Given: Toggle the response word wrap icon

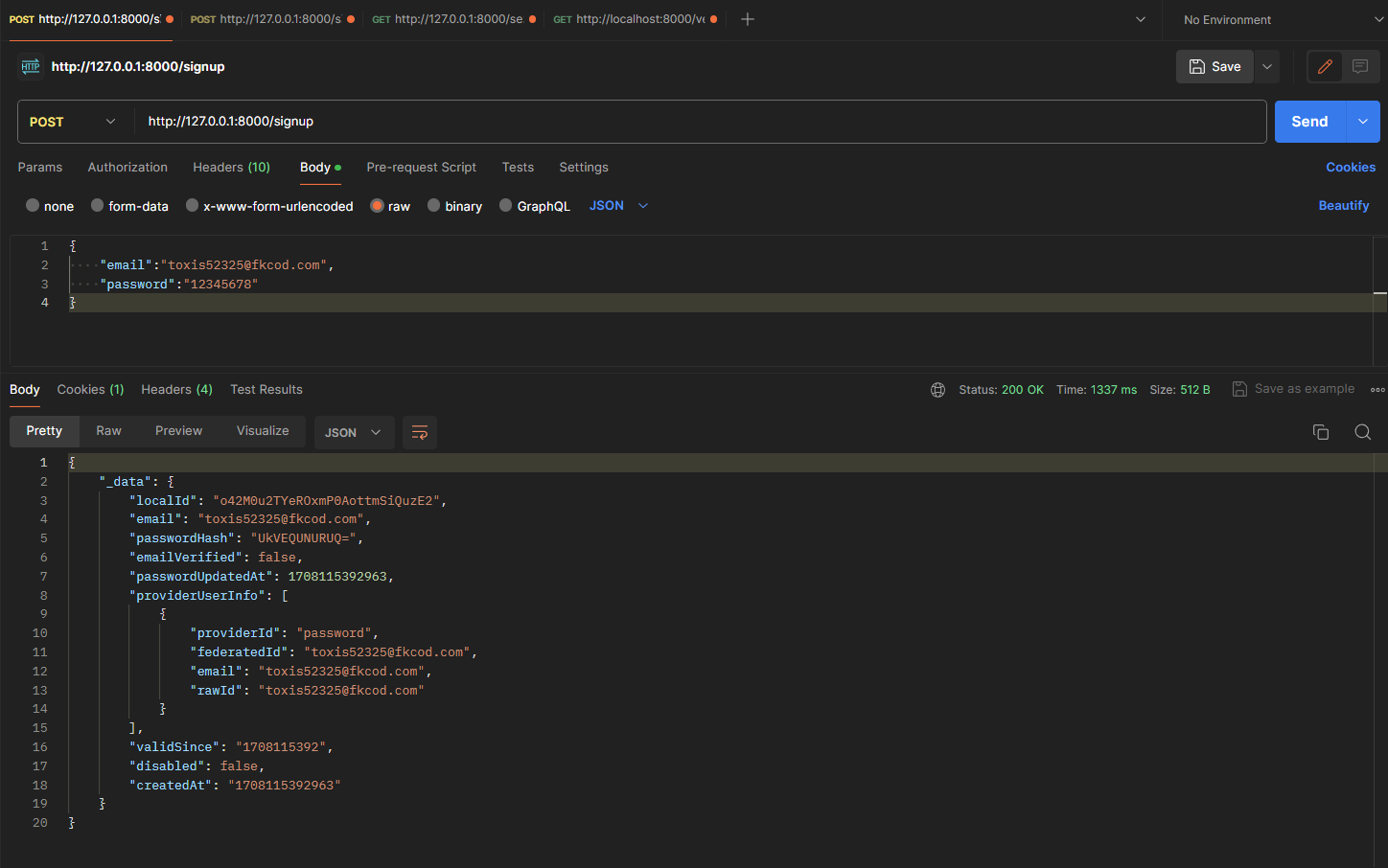Looking at the screenshot, I should [x=420, y=432].
